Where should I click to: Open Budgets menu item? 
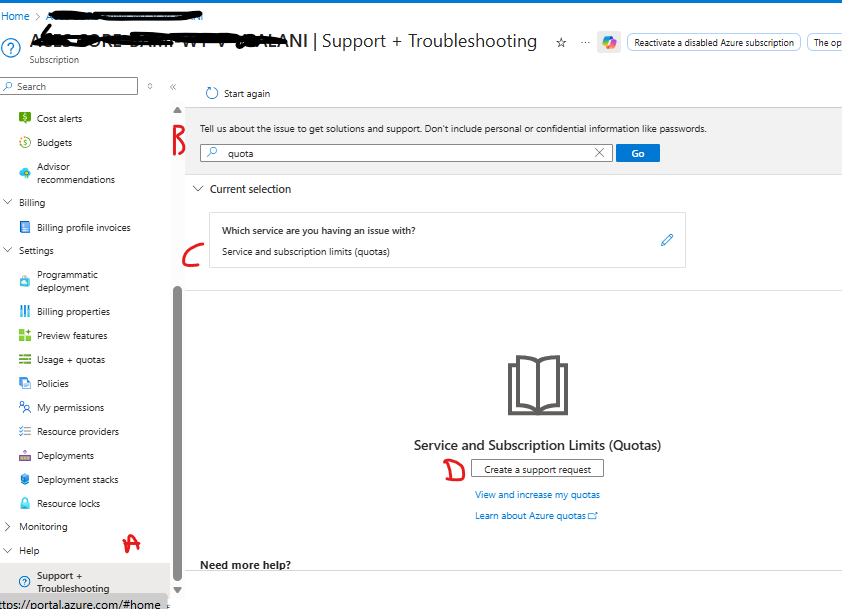pos(54,142)
